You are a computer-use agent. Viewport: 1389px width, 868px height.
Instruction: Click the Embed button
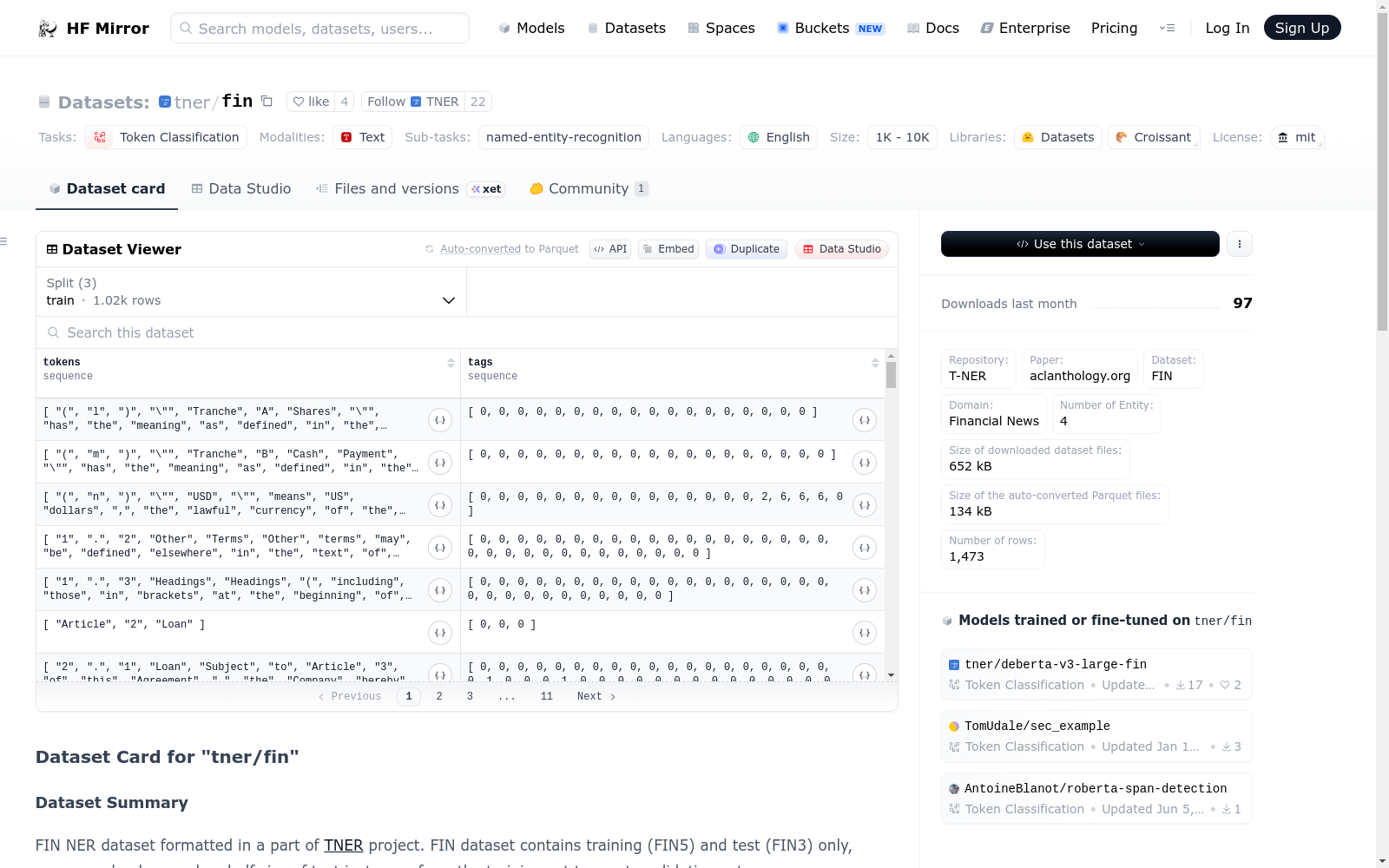tap(668, 249)
